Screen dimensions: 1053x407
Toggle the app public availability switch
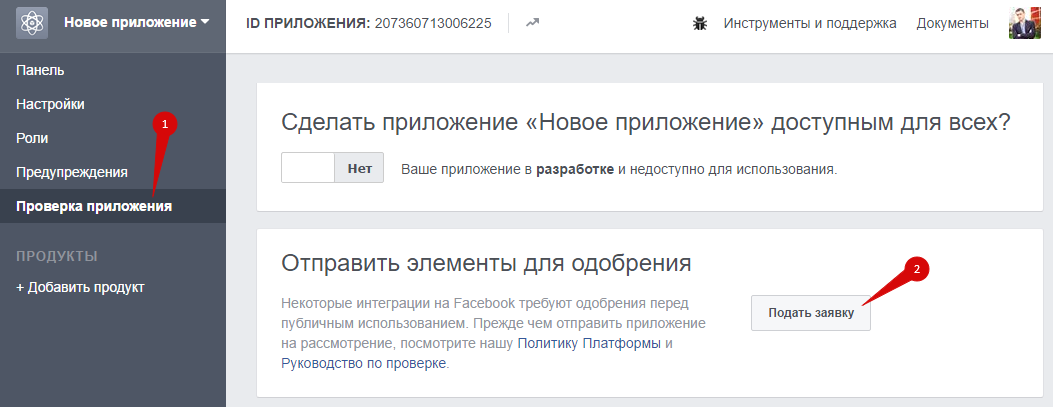(308, 168)
